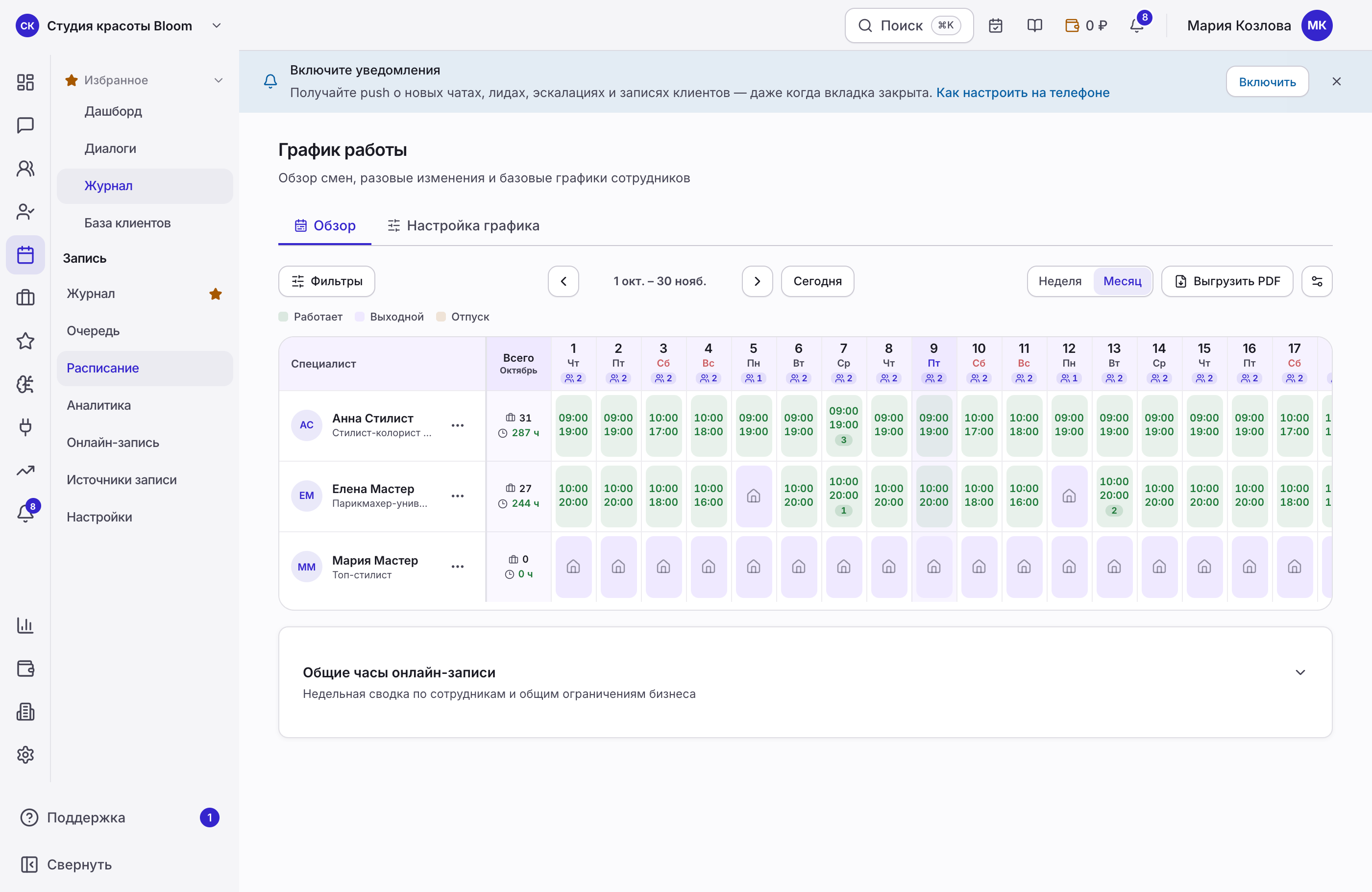Switch to Обзор tab

click(325, 225)
